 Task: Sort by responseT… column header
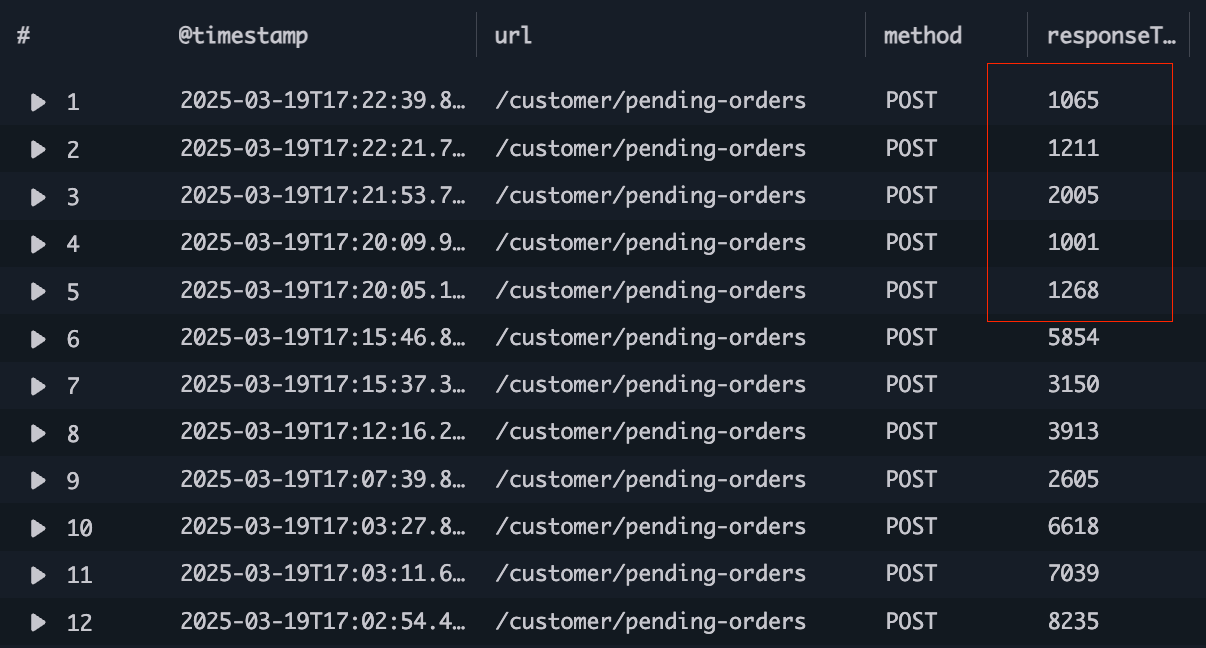tap(1110, 36)
